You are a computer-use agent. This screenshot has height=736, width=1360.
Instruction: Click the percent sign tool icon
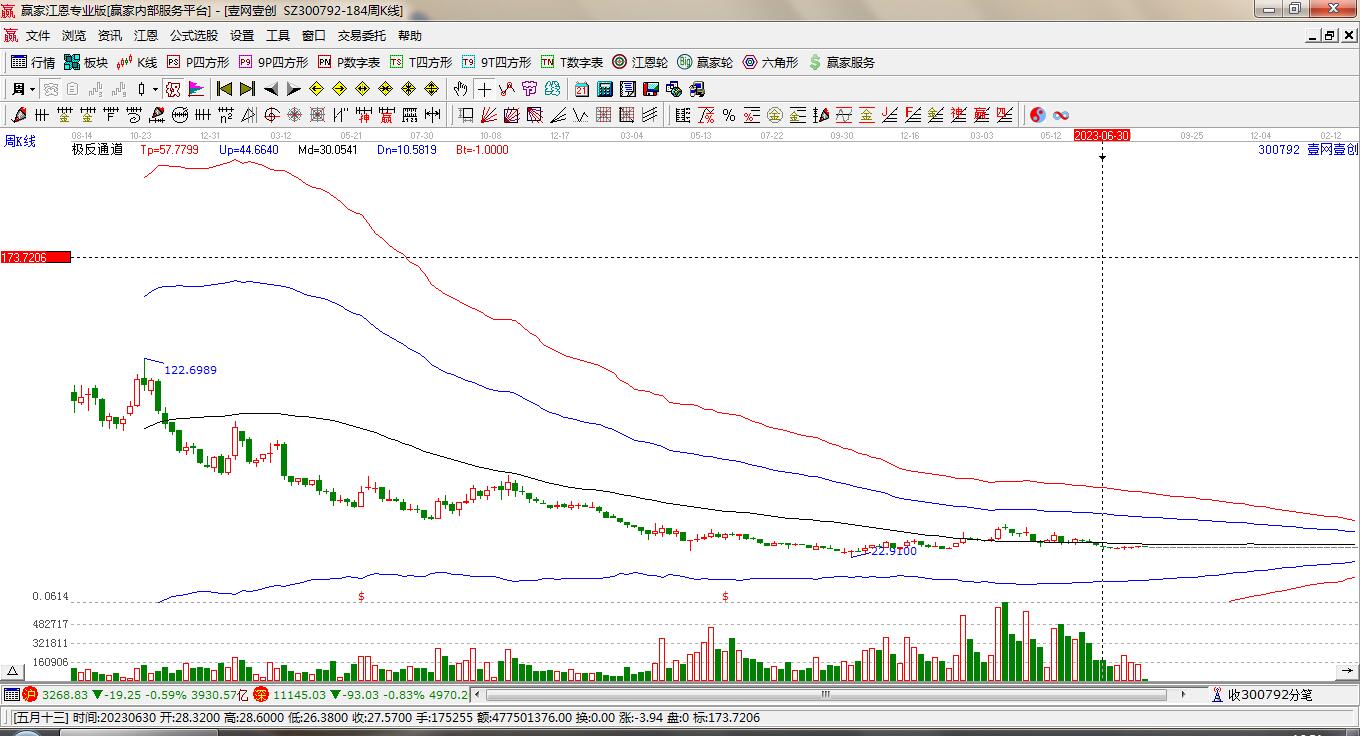click(x=729, y=115)
